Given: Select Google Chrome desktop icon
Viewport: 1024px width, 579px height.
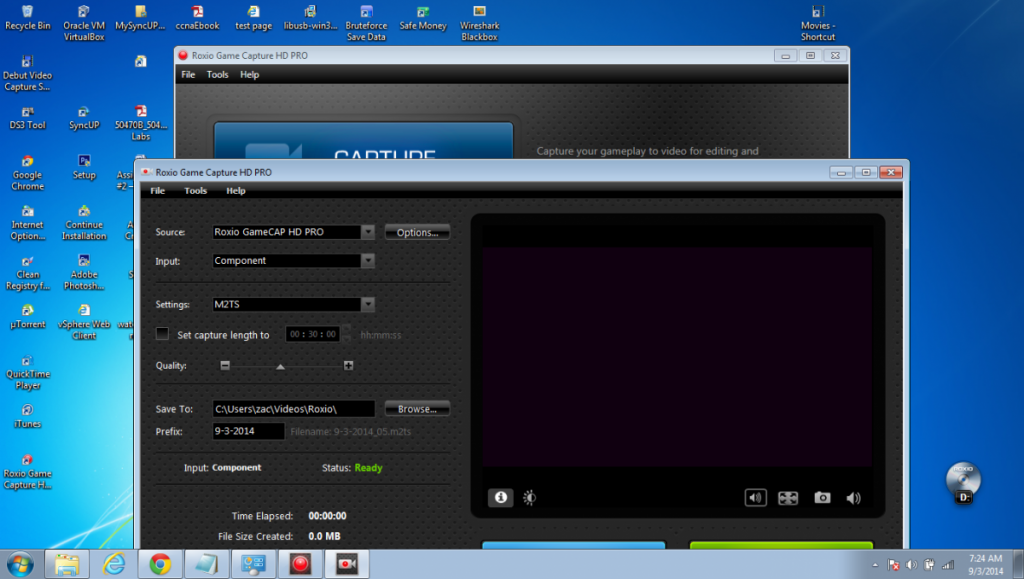Looking at the screenshot, I should click(27, 173).
